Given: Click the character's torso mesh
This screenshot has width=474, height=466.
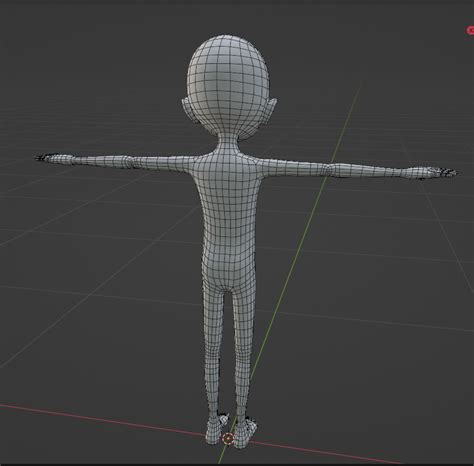Looking at the screenshot, I should tap(228, 220).
